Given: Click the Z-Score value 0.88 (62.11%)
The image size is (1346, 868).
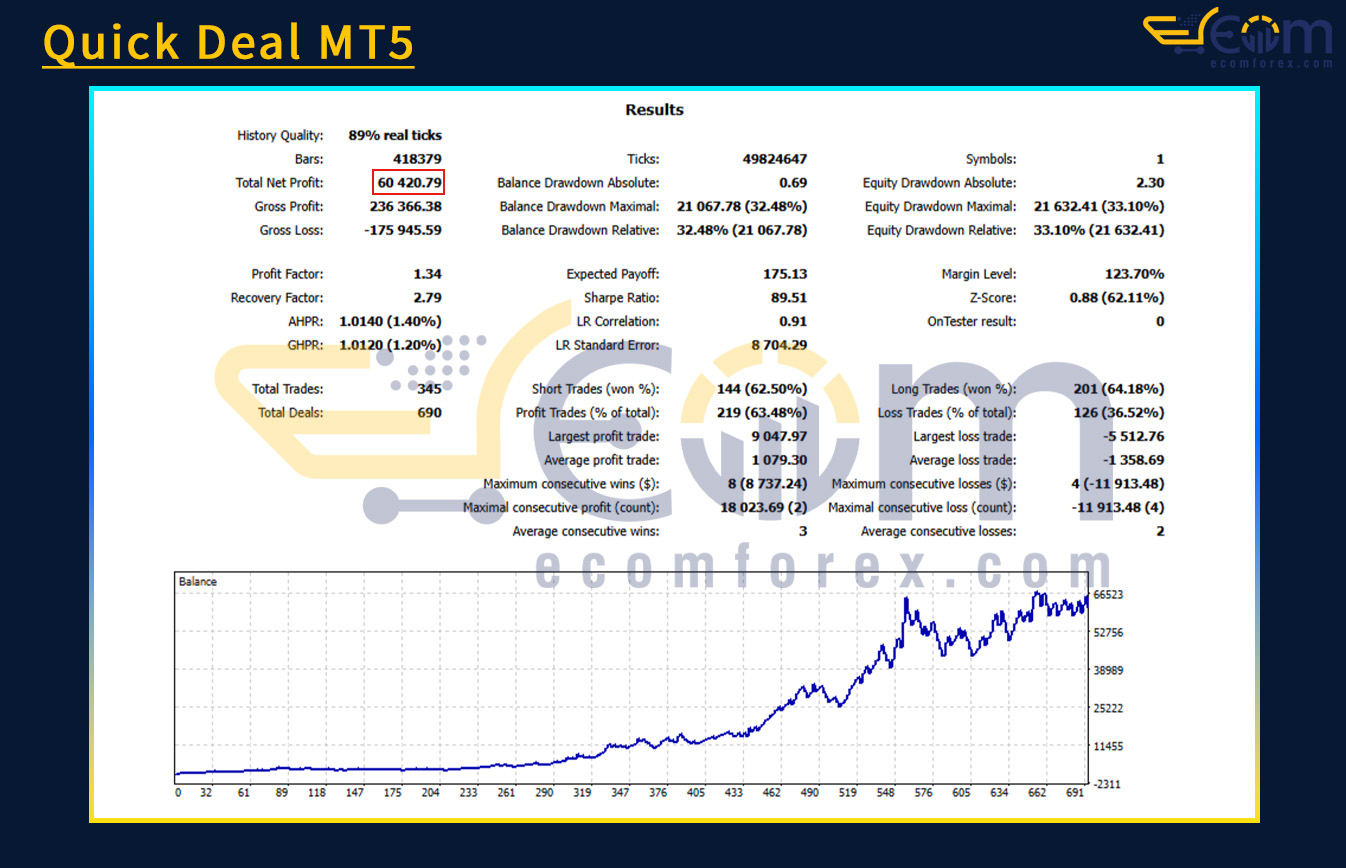Looking at the screenshot, I should pyautogui.click(x=1116, y=298).
